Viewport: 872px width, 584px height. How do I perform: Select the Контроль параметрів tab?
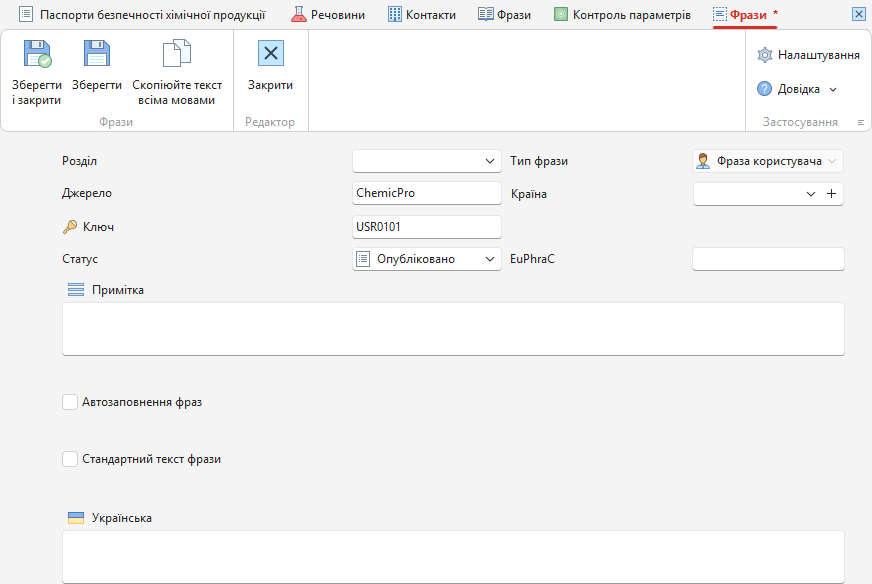(x=622, y=14)
